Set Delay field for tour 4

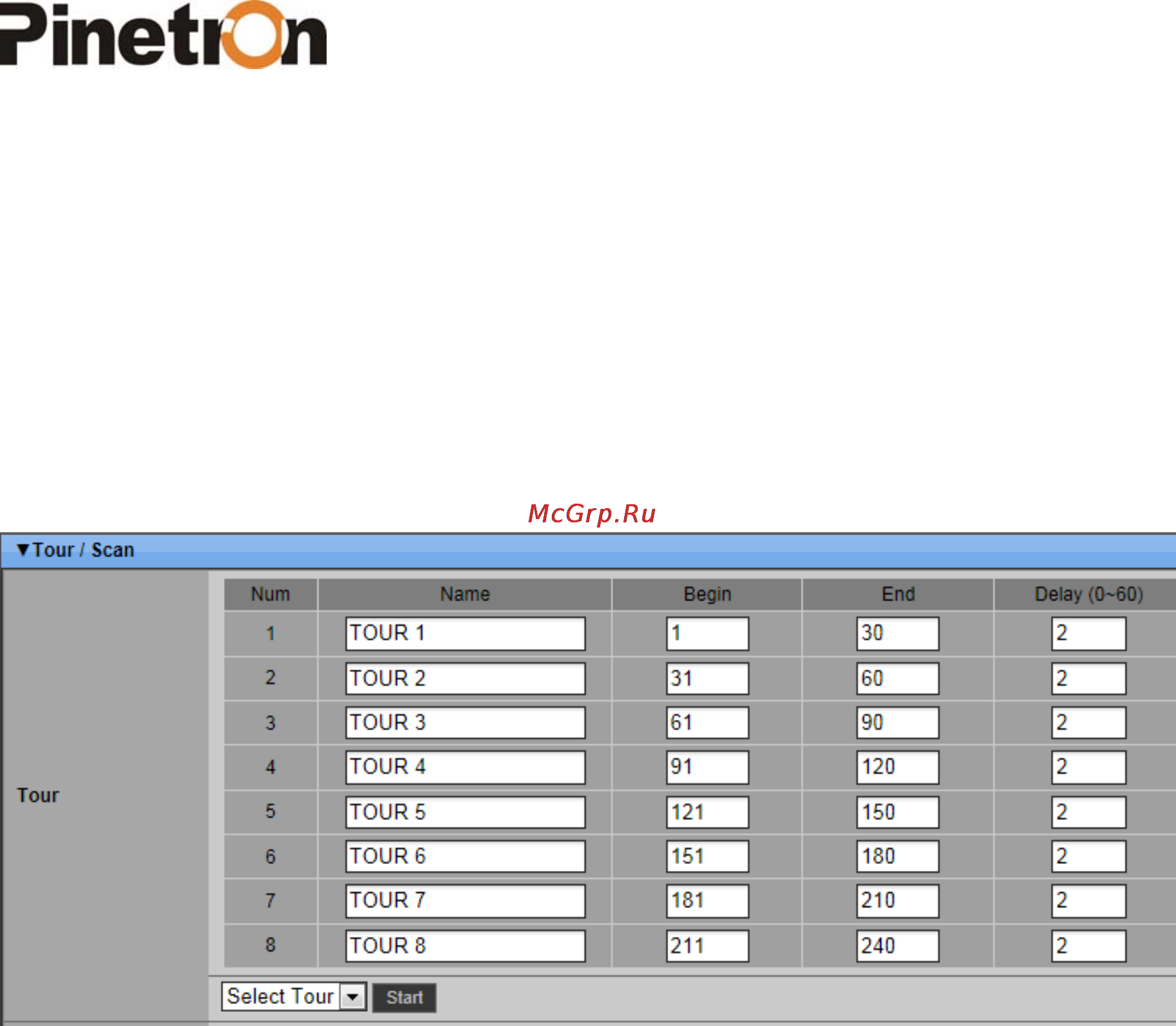(1089, 767)
